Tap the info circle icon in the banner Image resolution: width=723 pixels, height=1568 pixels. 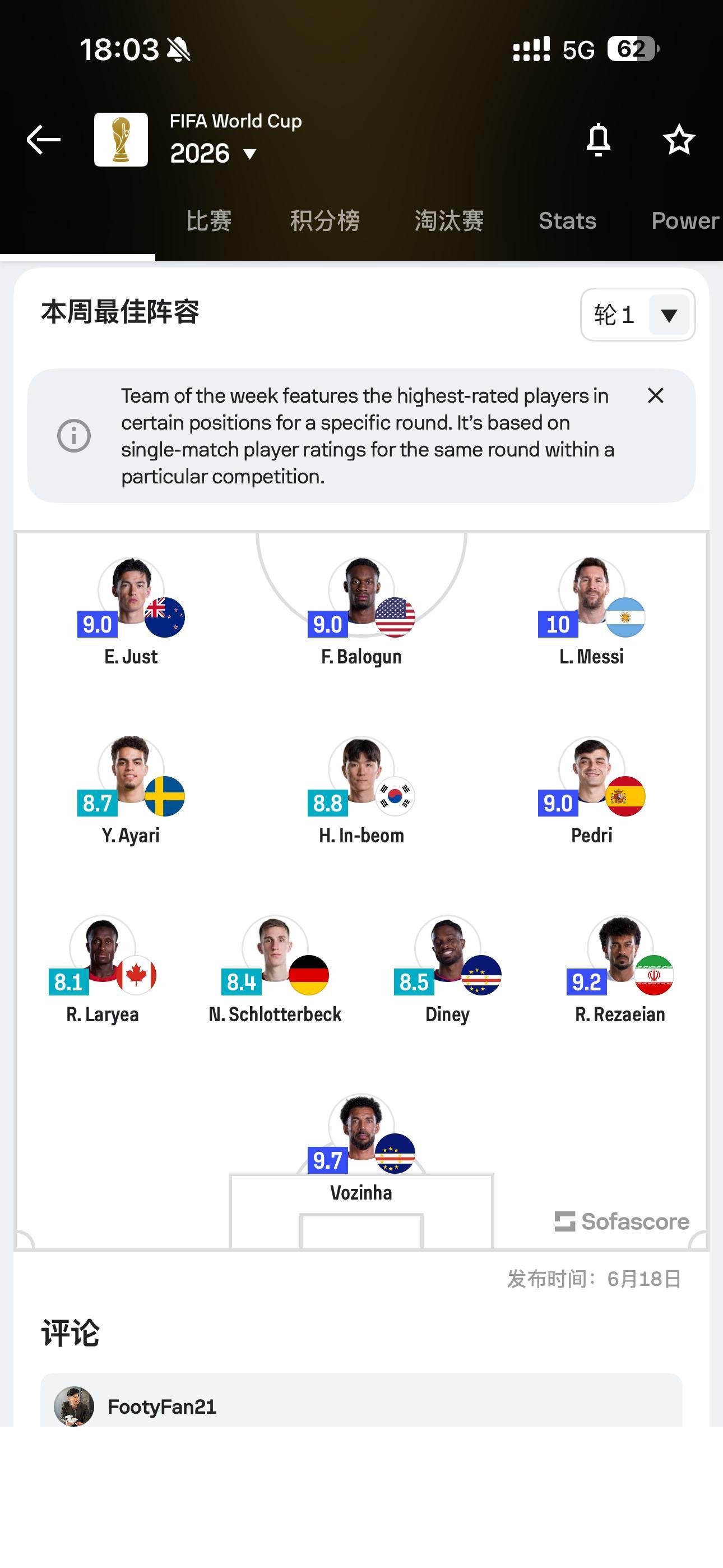74,436
